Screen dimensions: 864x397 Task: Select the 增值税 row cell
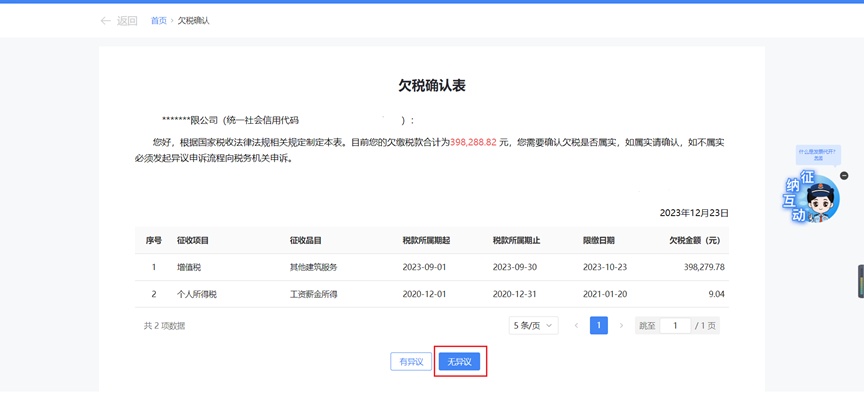(189, 267)
